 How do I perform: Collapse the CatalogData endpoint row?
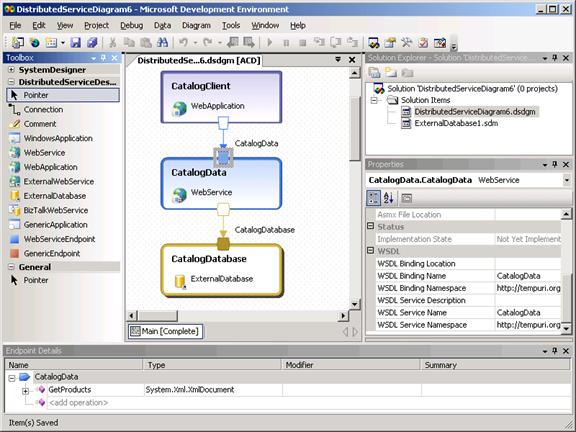12,378
